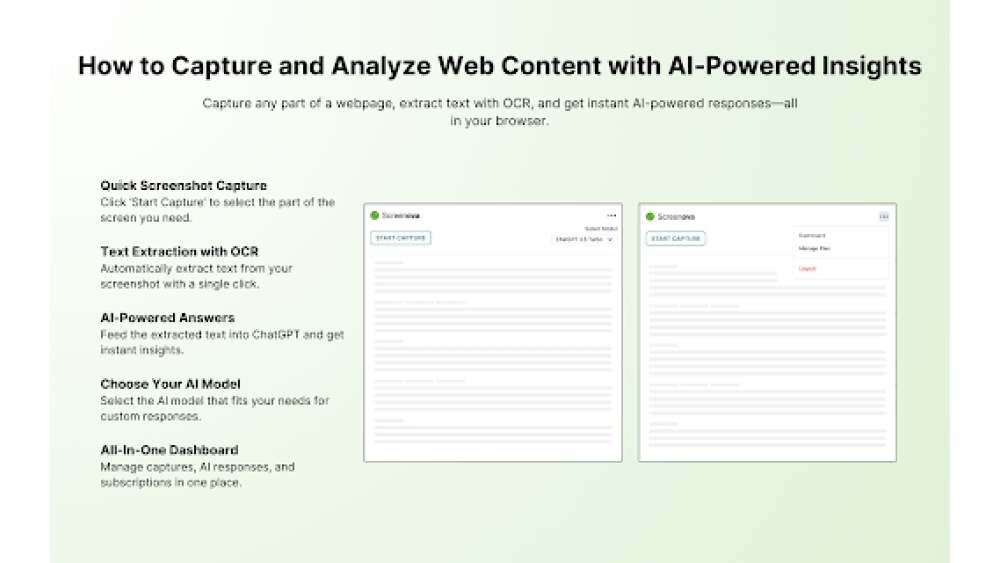The height and width of the screenshot is (563, 1000).
Task: Click the red Logout menu entry
Action: (807, 269)
